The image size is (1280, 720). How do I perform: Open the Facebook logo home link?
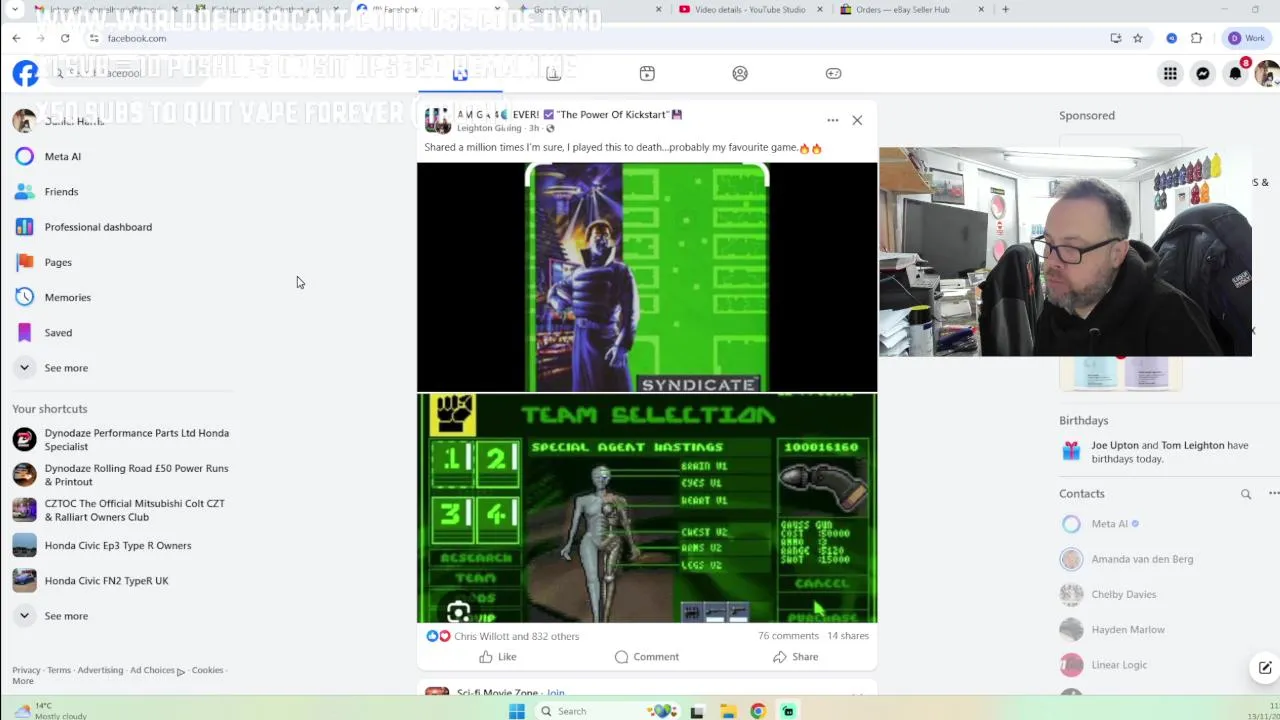pos(25,73)
